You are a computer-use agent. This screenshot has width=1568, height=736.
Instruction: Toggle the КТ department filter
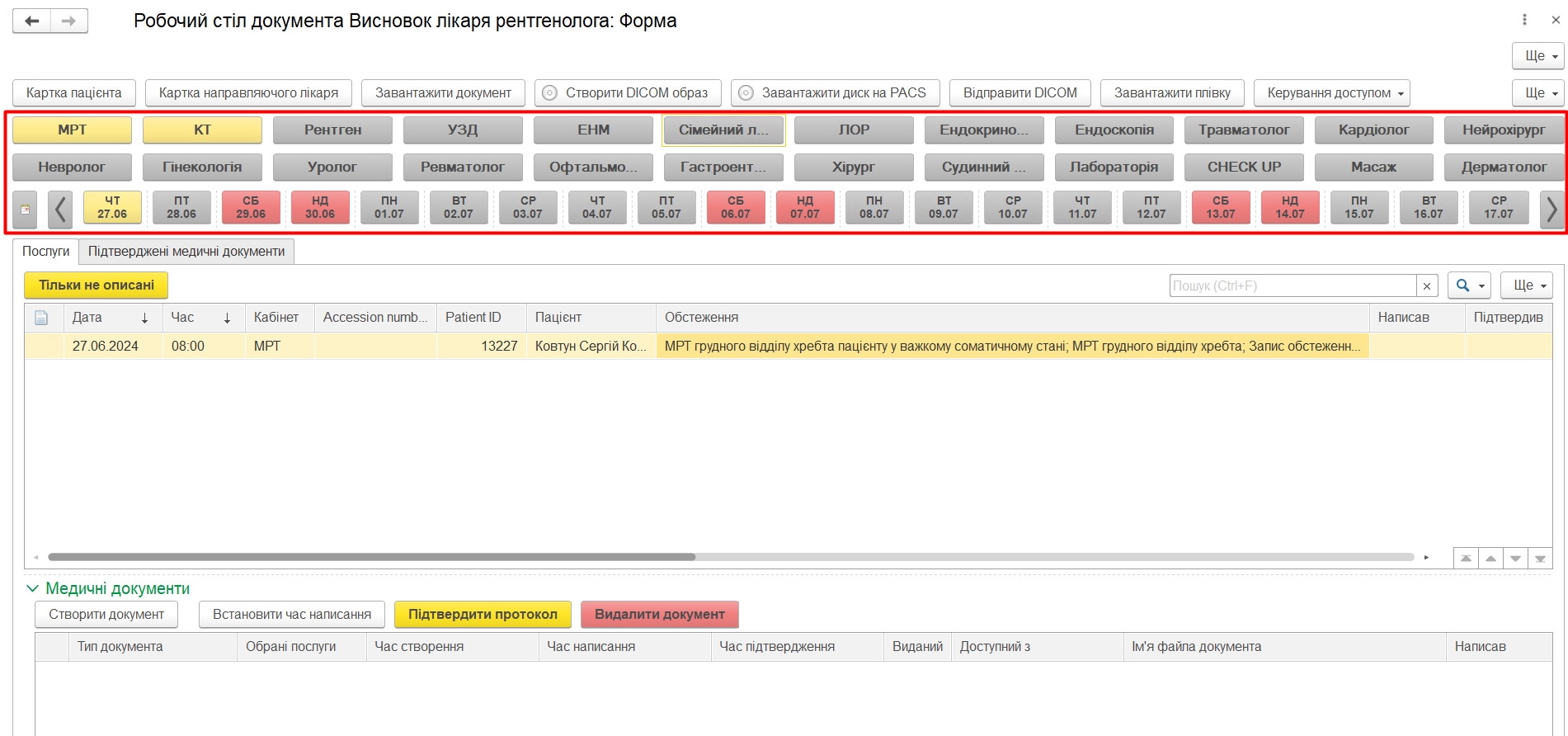[202, 130]
